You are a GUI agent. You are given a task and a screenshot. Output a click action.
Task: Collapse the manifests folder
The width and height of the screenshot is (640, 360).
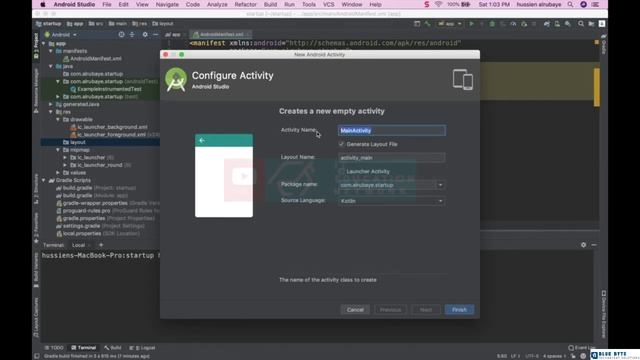coord(51,51)
